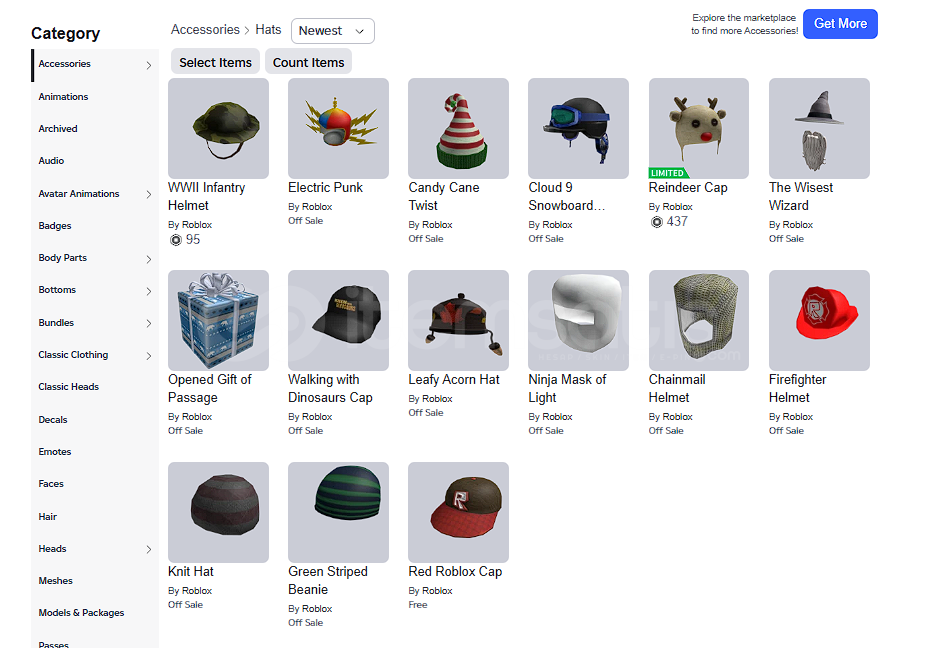Open the Opened Gift of Passage thumbnail
The width and height of the screenshot is (937, 648).
click(x=218, y=320)
